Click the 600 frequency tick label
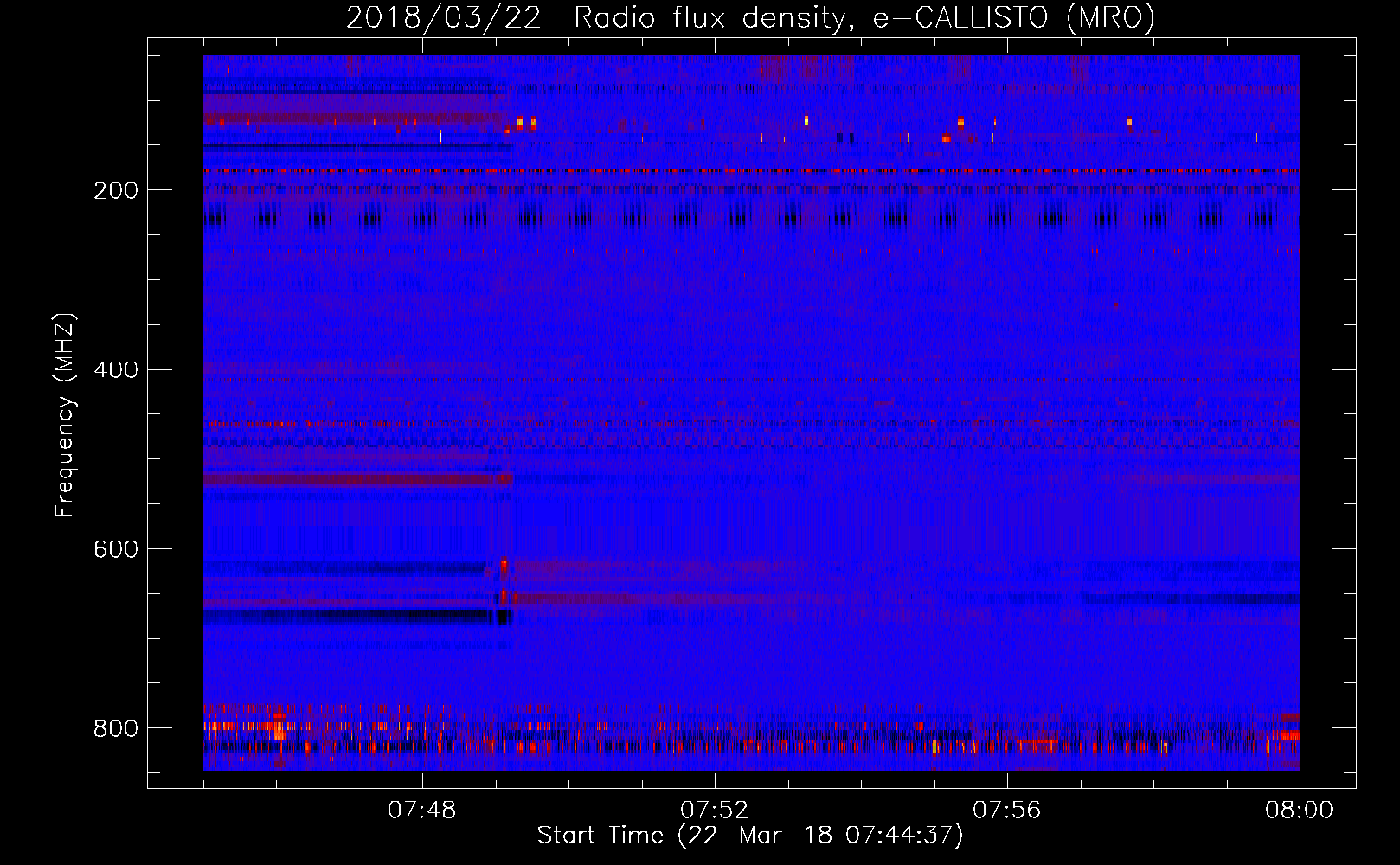This screenshot has height=865, width=1400. pyautogui.click(x=116, y=550)
